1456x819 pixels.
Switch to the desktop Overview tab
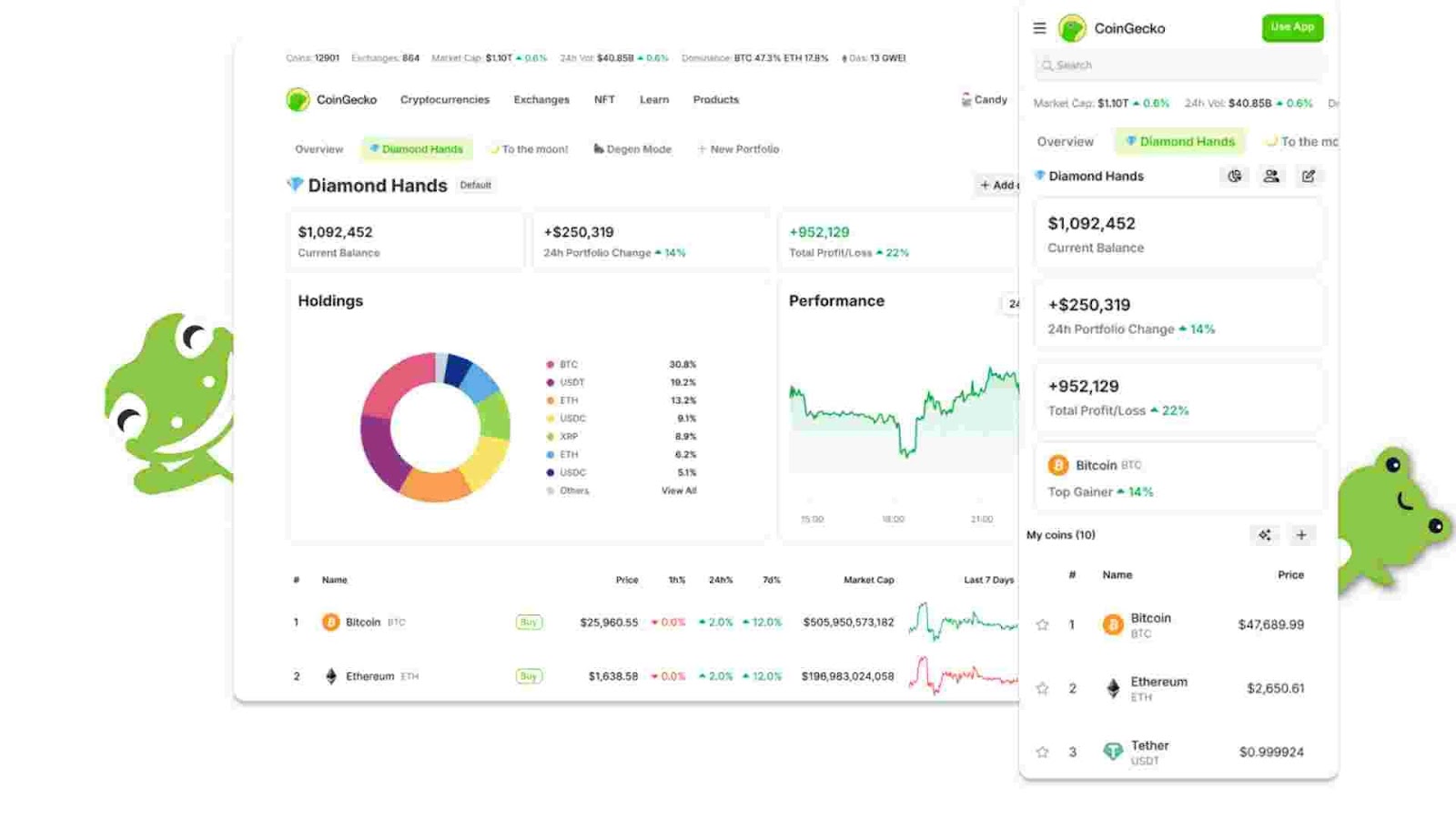point(318,149)
